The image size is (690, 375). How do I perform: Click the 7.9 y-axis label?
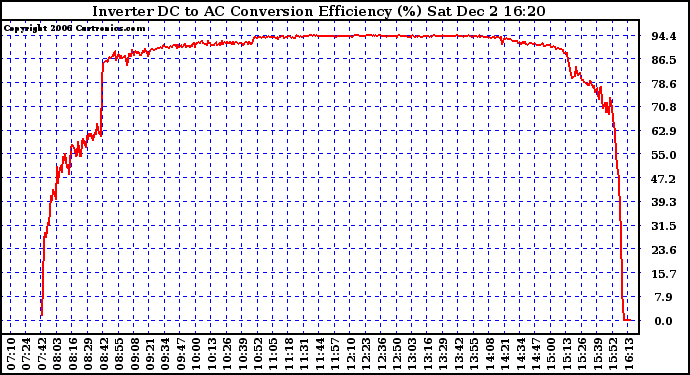coord(664,298)
